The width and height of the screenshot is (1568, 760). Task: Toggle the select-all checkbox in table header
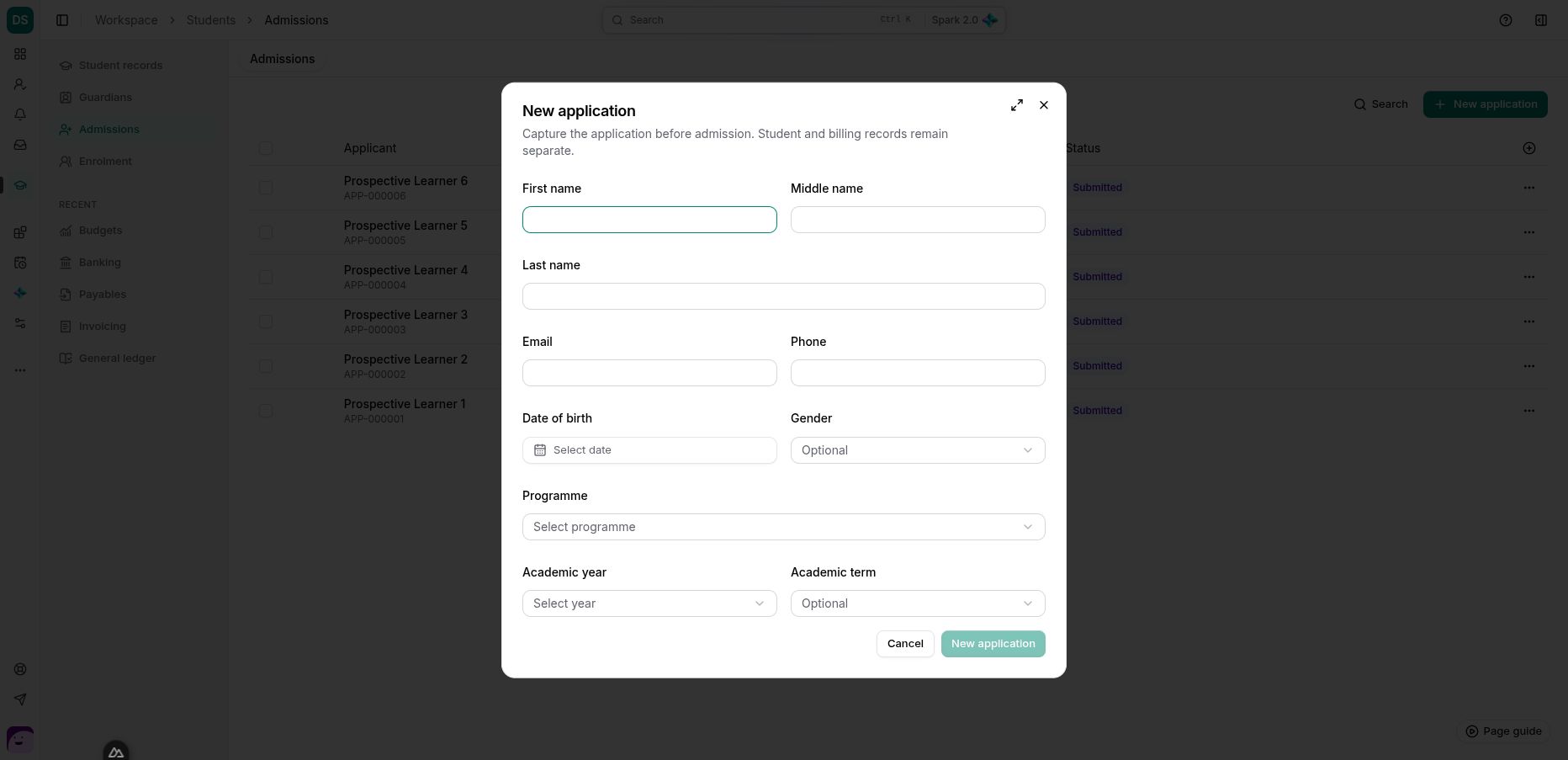[x=266, y=148]
